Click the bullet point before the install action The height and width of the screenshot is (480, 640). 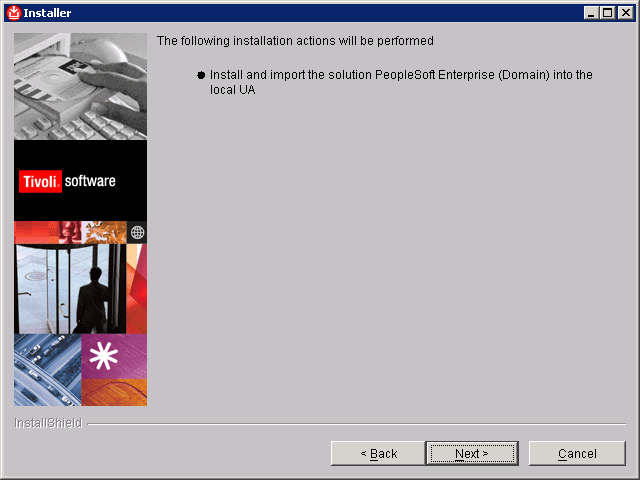(201, 75)
